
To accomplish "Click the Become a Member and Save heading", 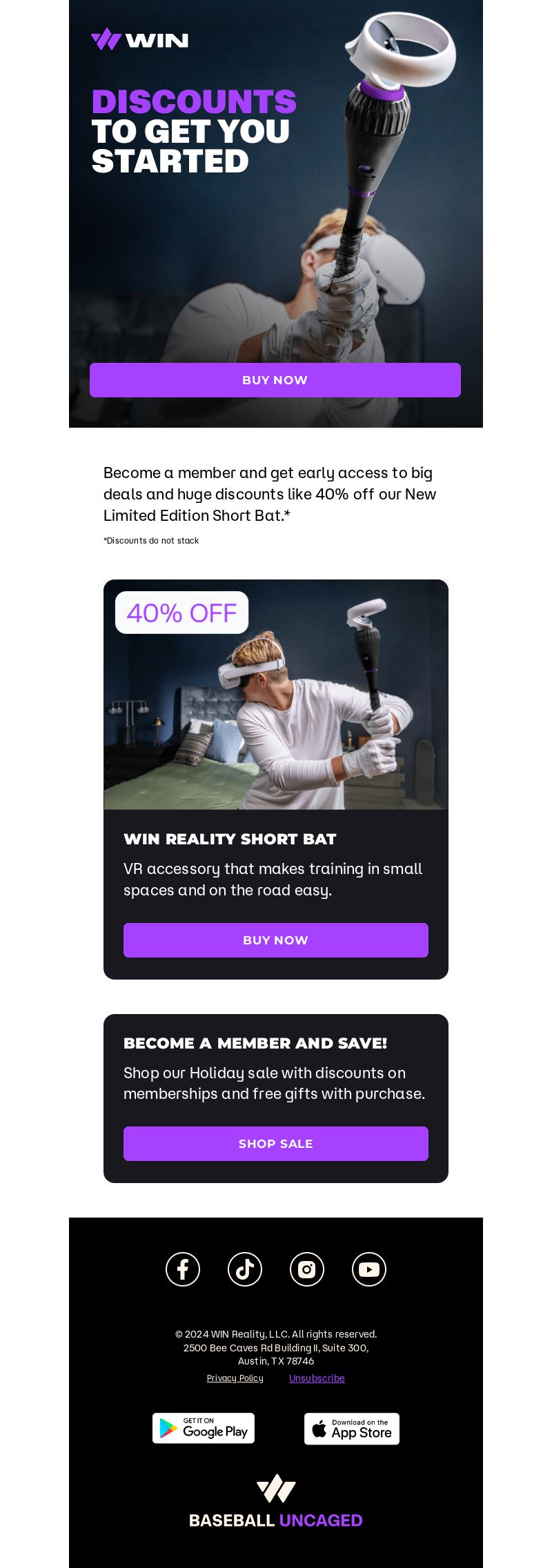I will 255,1043.
